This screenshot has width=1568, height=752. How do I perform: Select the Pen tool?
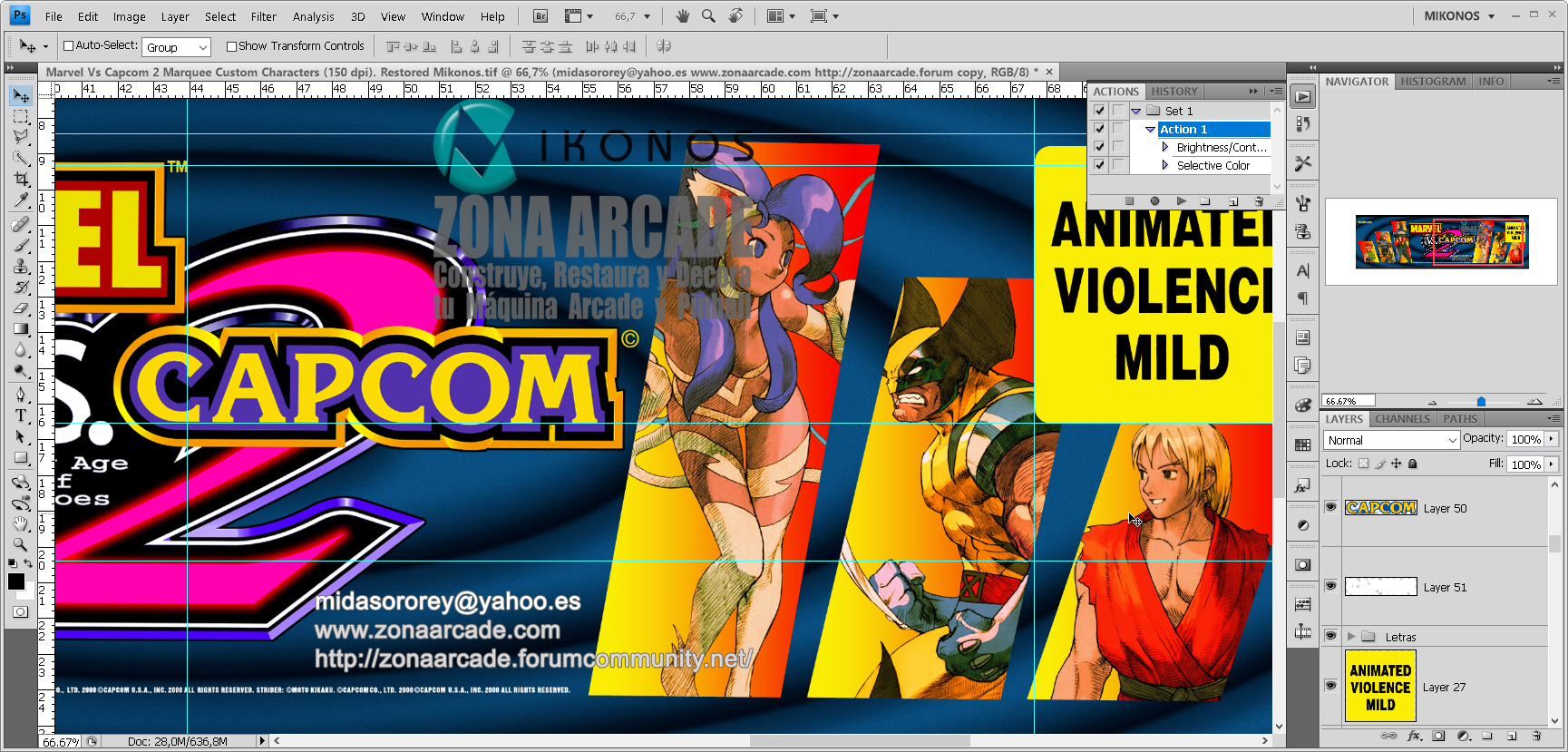(x=21, y=395)
